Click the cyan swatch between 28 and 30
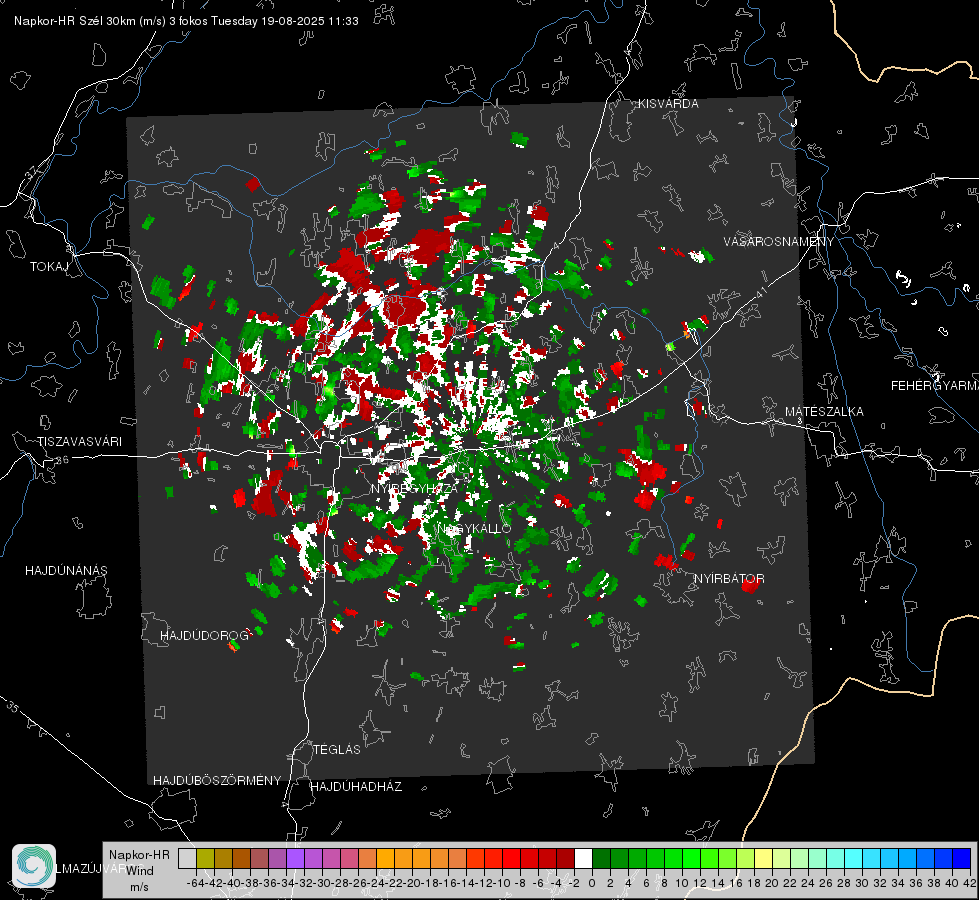The image size is (979, 900). point(854,858)
